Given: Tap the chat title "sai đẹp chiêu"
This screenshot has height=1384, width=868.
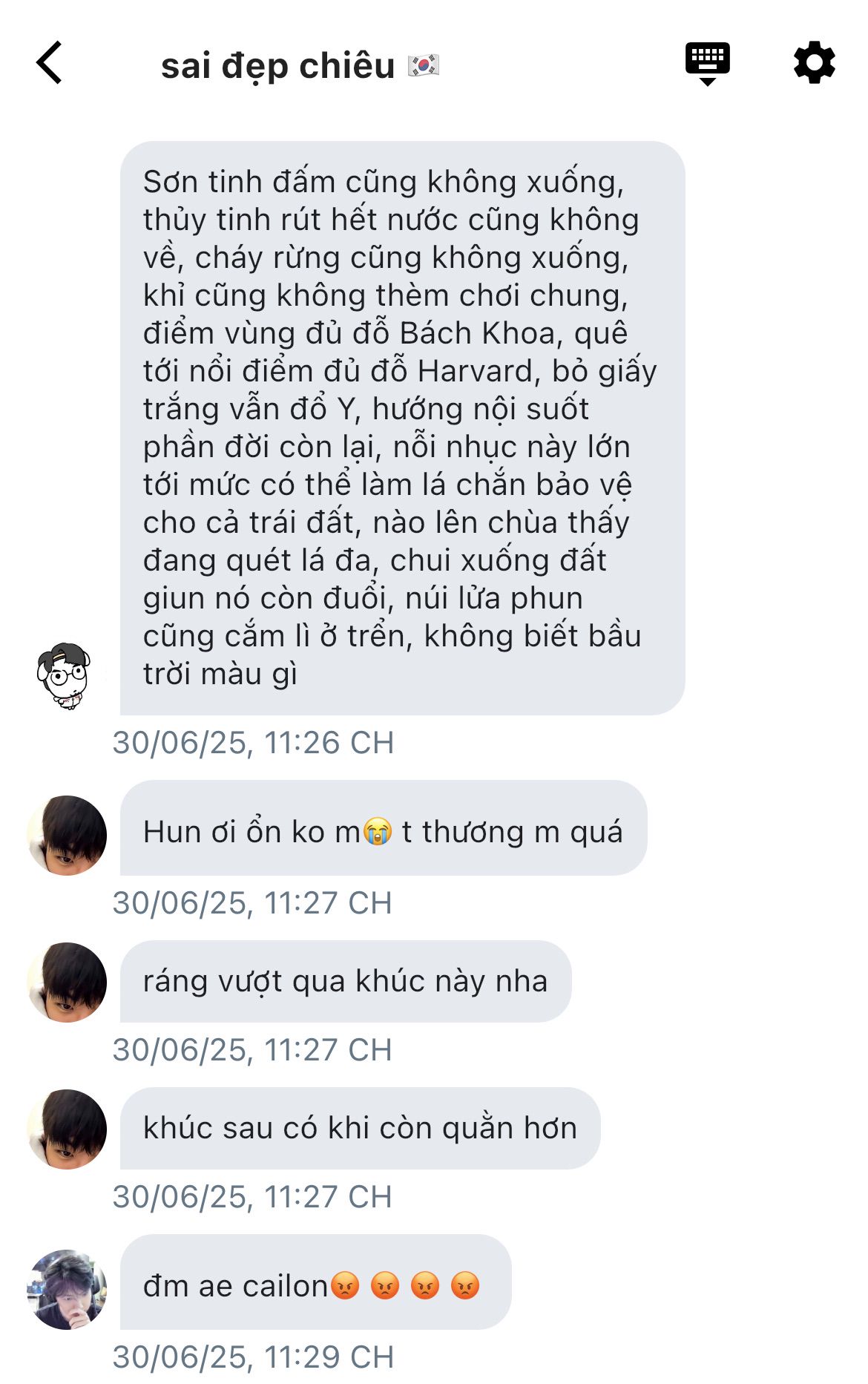Looking at the screenshot, I should pyautogui.click(x=277, y=66).
